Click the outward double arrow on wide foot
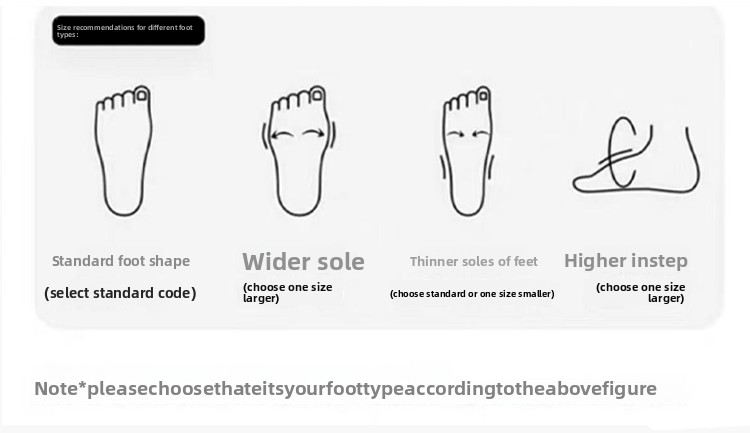Screen dimensions: 750x433 [299, 134]
